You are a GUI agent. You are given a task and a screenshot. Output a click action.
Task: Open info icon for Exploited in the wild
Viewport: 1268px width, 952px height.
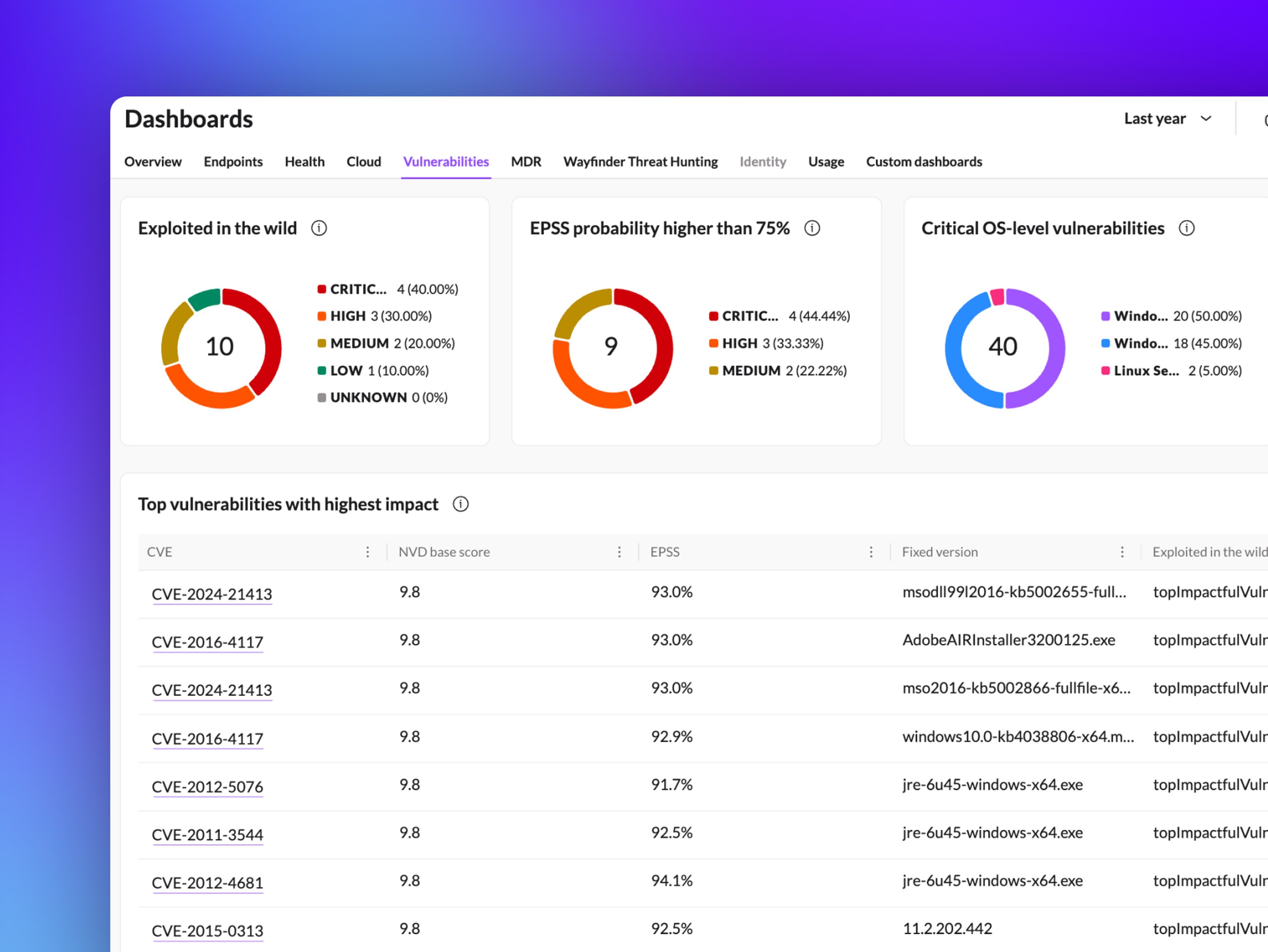pos(319,228)
